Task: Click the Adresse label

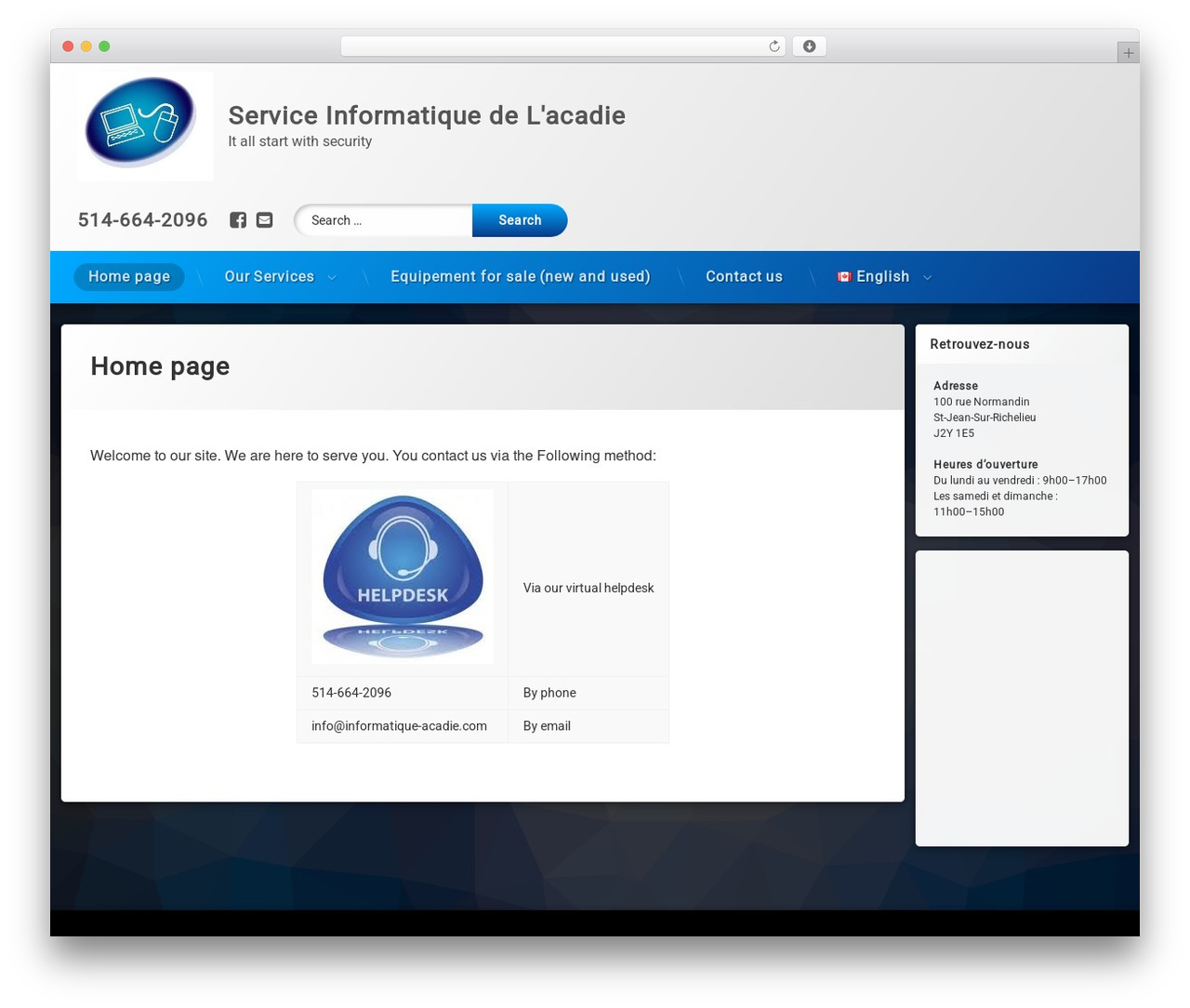Action: (956, 386)
